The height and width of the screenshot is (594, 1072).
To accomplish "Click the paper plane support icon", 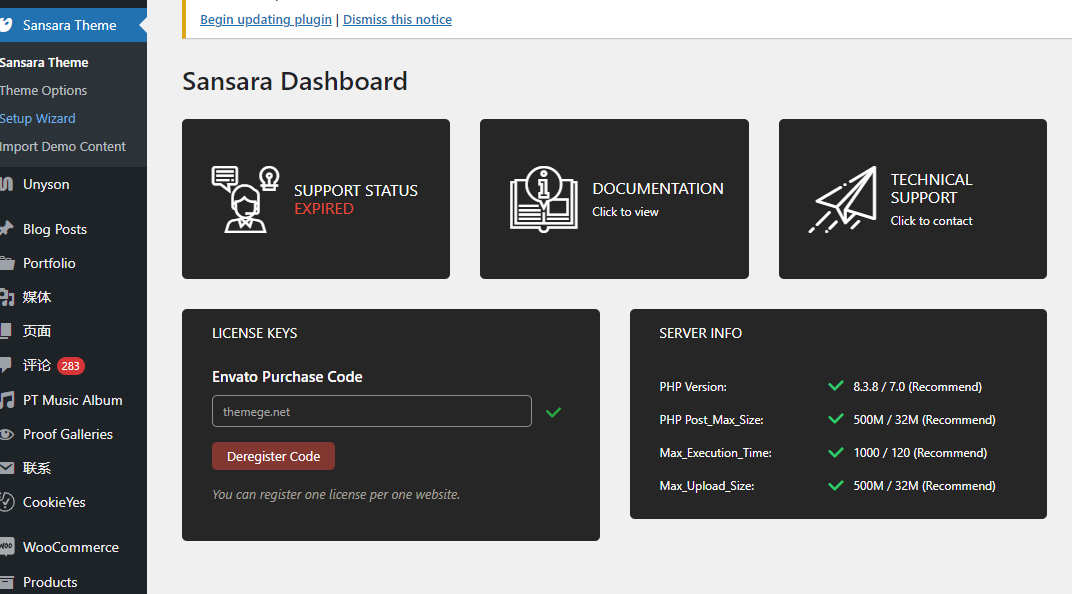I will click(842, 199).
